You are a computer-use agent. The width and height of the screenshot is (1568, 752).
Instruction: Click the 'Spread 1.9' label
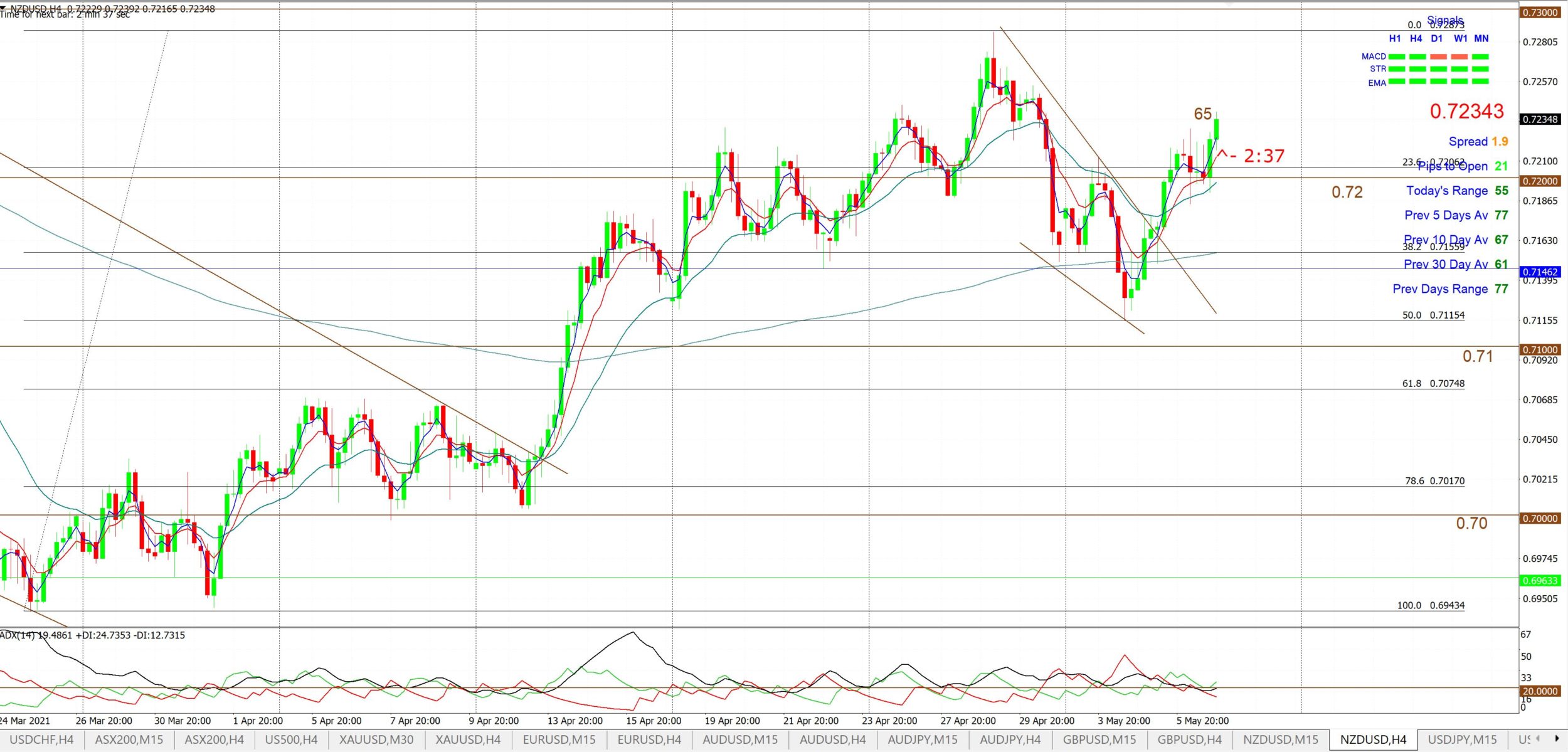(1478, 141)
